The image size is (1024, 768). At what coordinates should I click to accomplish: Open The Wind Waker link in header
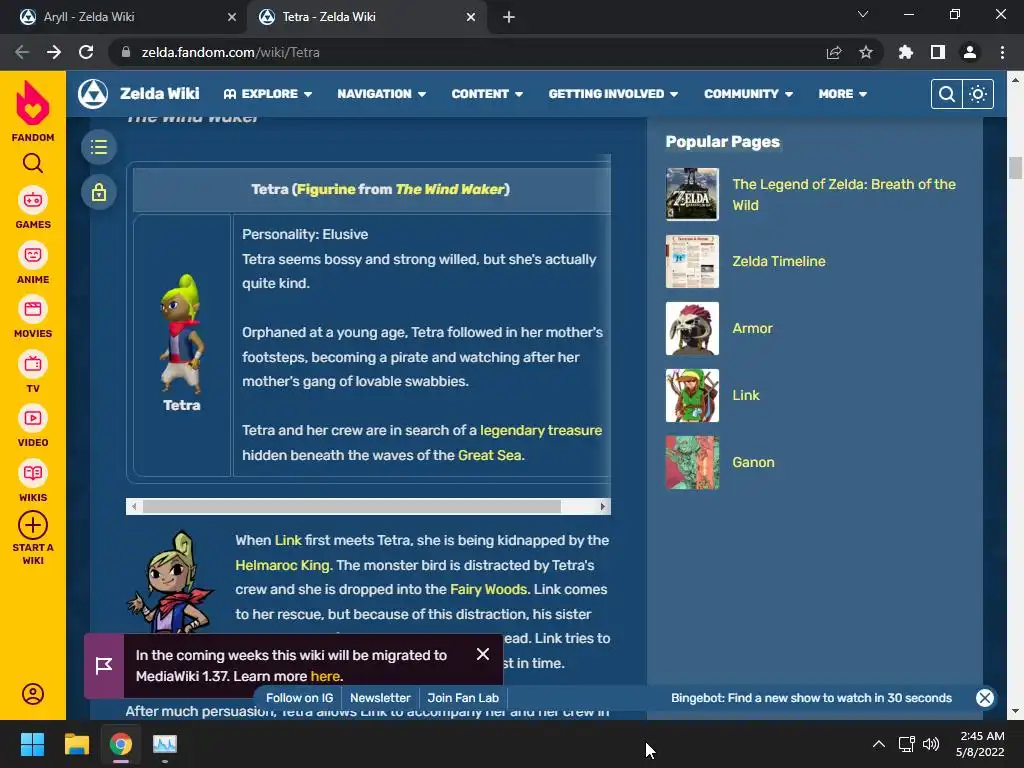tap(450, 189)
